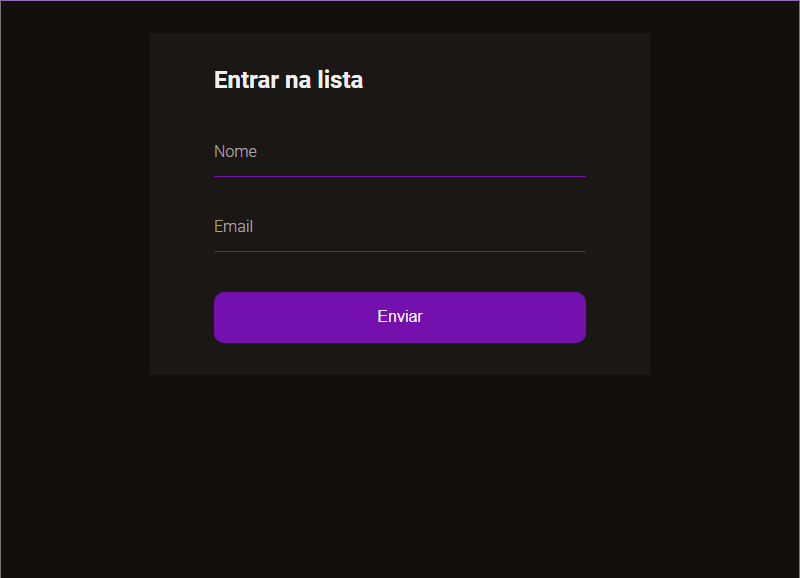
Task: Click the Nome placeholder text
Action: pyautogui.click(x=235, y=151)
